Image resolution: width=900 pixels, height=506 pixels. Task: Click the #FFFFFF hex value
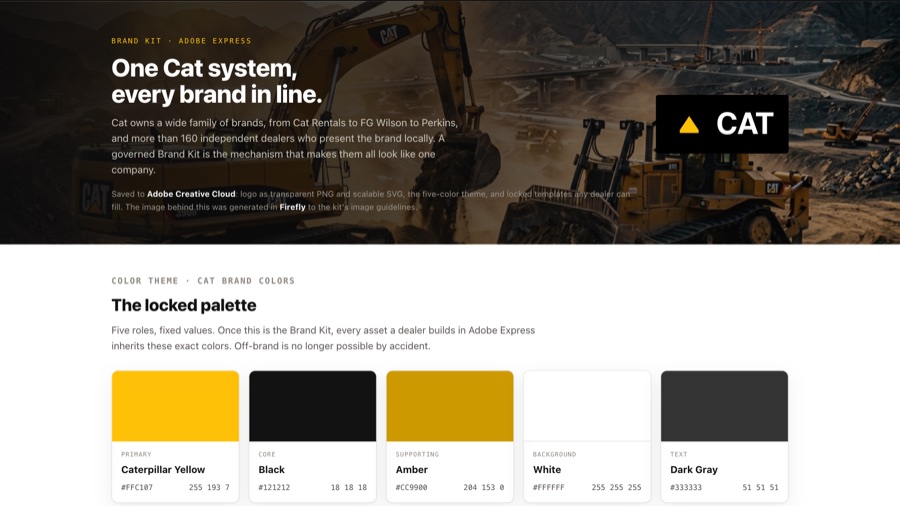(548, 487)
